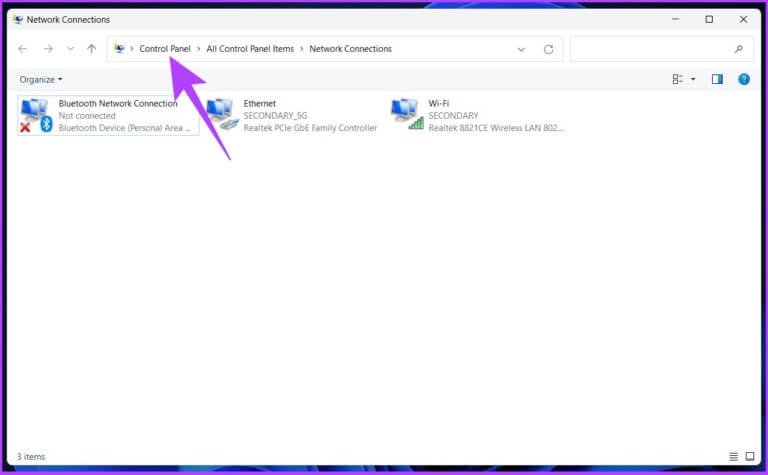This screenshot has width=768, height=475.
Task: Click the change view icon
Action: 677,79
